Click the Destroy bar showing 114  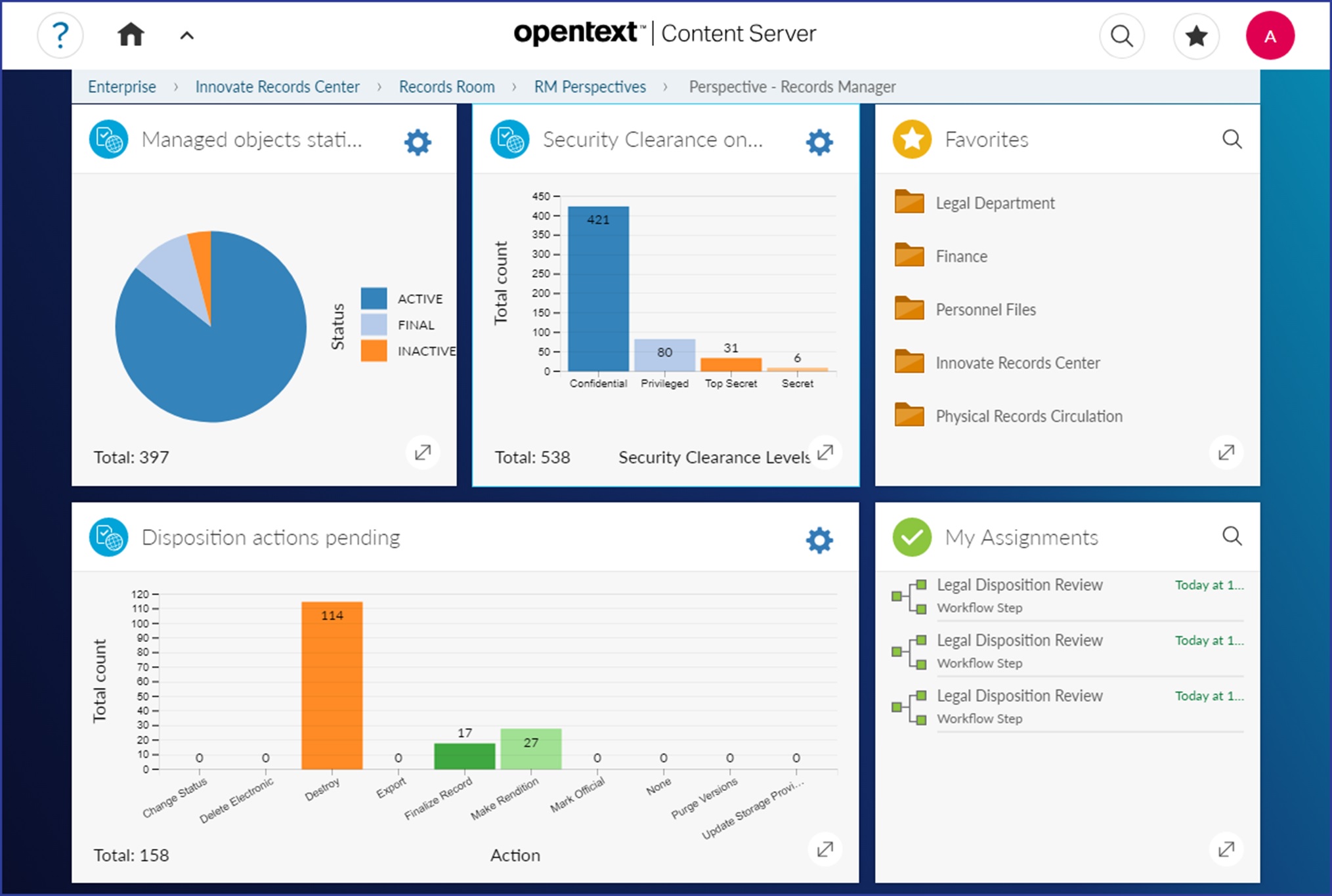click(x=332, y=685)
